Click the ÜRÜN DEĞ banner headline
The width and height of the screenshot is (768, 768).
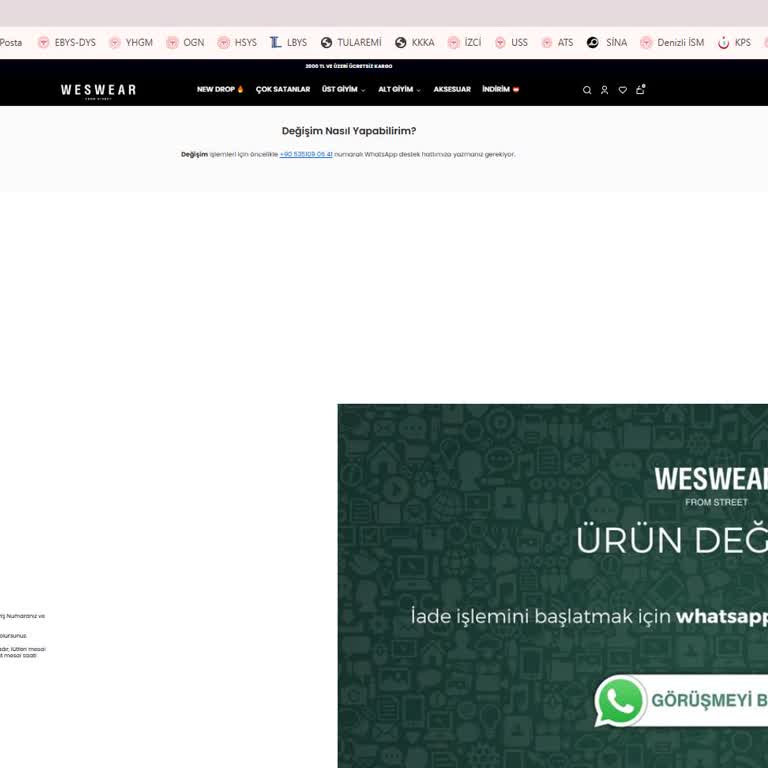point(672,540)
